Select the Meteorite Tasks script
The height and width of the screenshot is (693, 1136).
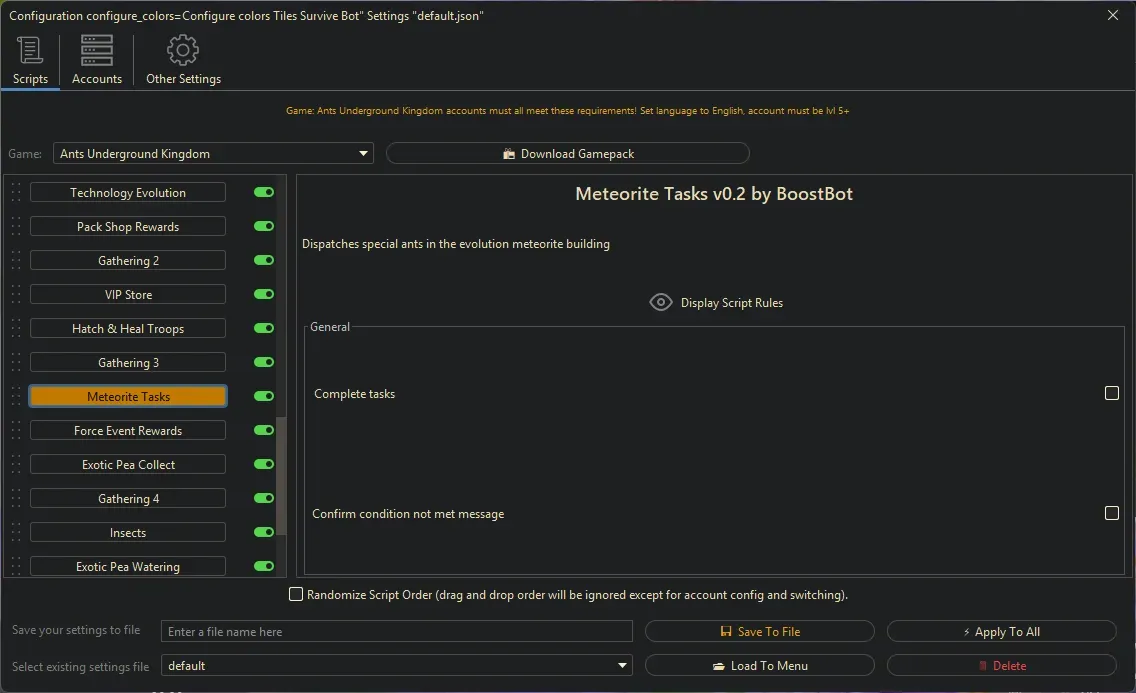point(128,396)
